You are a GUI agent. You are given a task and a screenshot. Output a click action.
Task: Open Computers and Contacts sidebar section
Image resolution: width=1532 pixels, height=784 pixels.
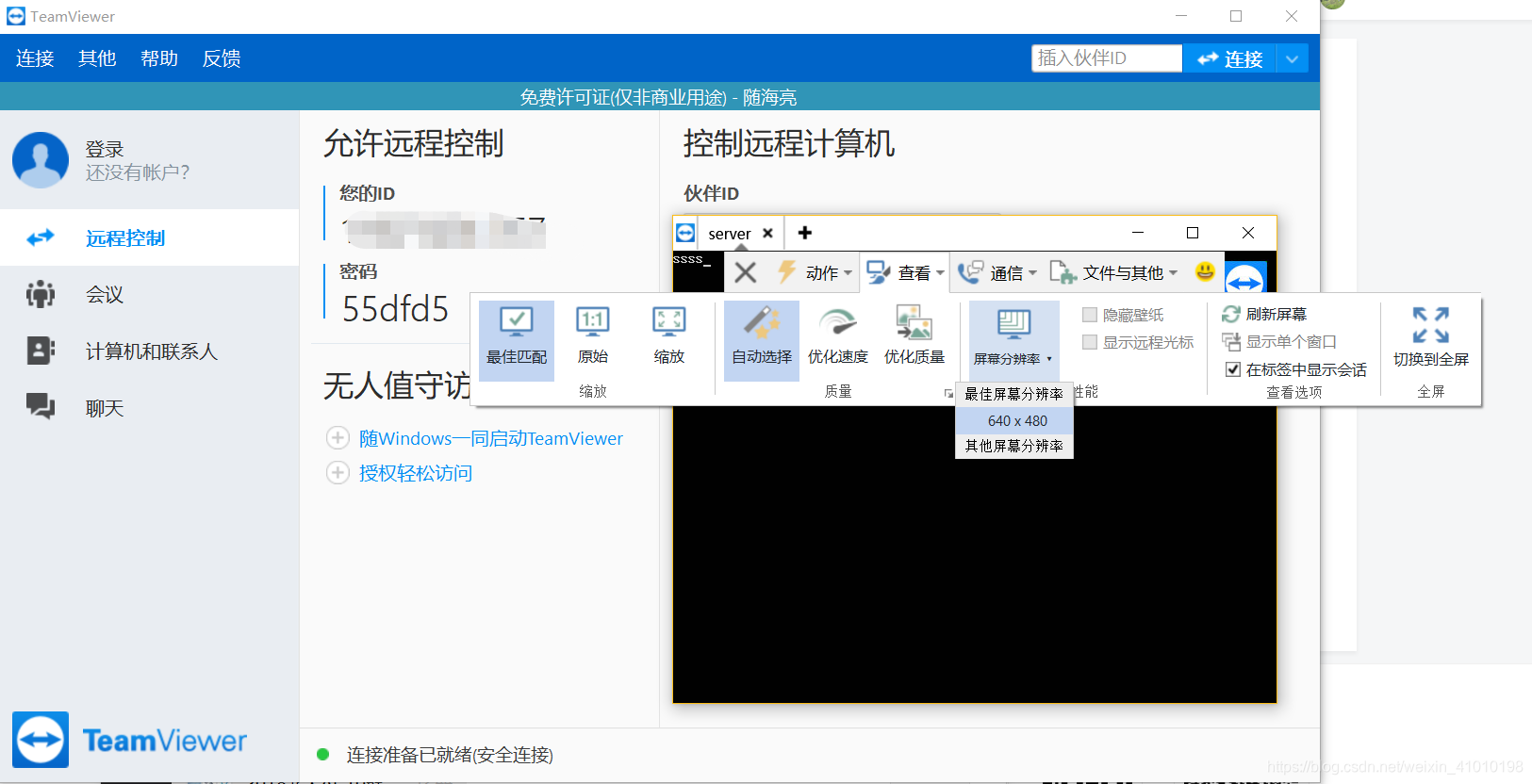pyautogui.click(x=150, y=351)
